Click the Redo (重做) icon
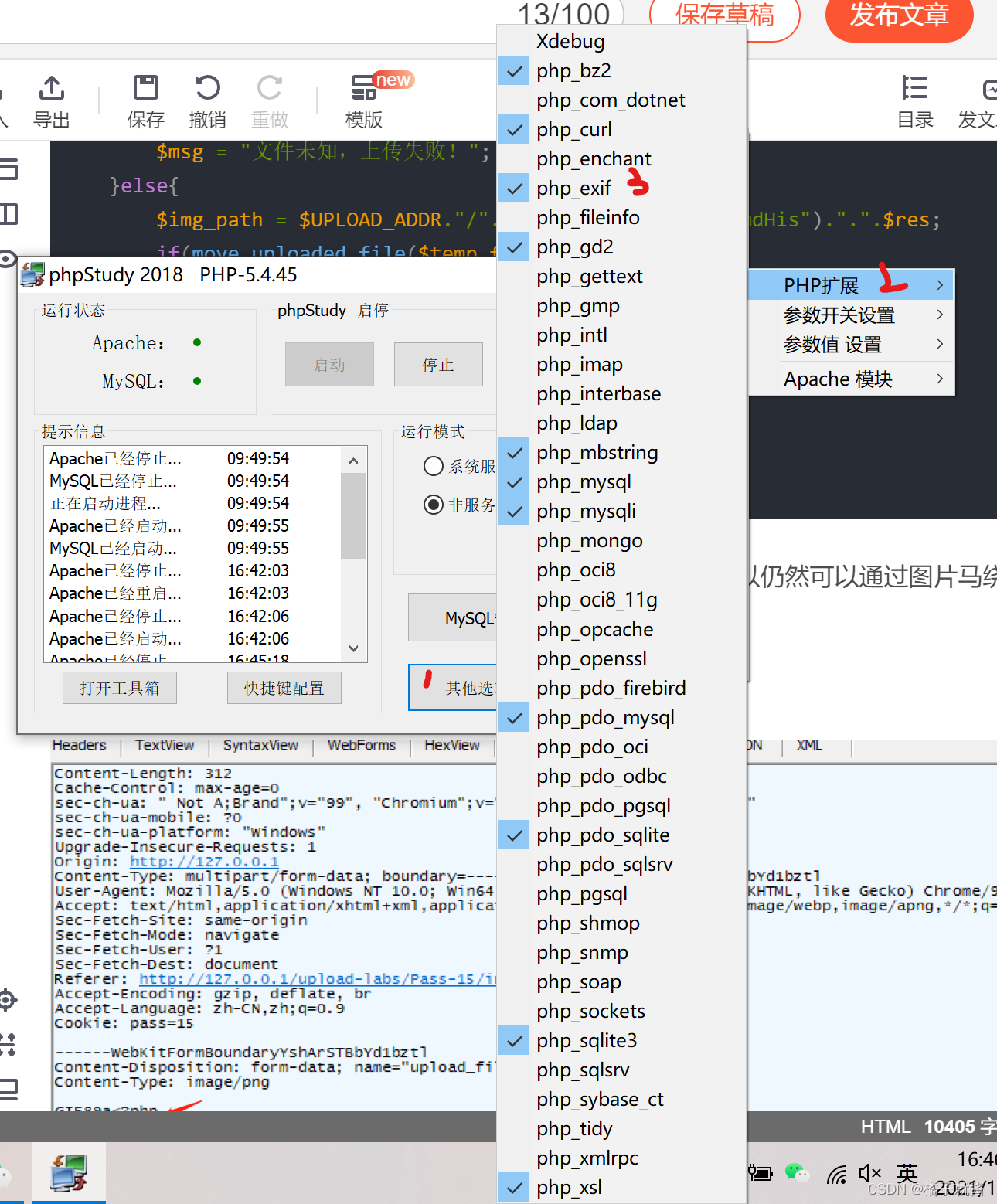 click(269, 87)
